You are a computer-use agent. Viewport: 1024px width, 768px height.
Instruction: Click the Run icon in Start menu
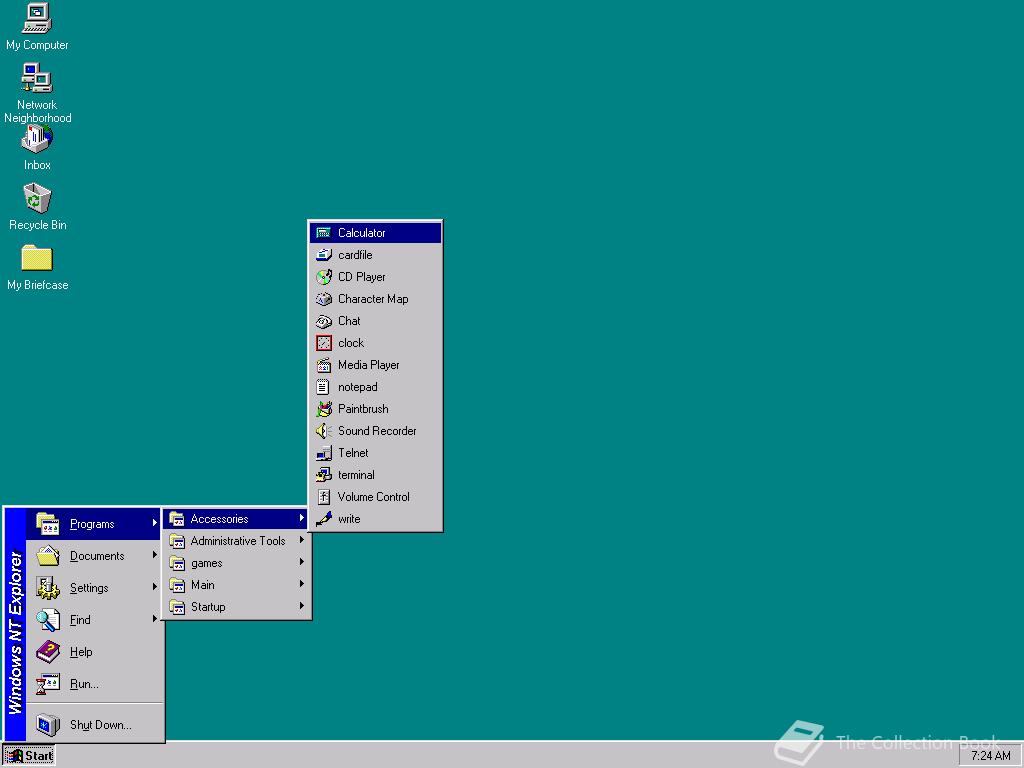[x=48, y=684]
